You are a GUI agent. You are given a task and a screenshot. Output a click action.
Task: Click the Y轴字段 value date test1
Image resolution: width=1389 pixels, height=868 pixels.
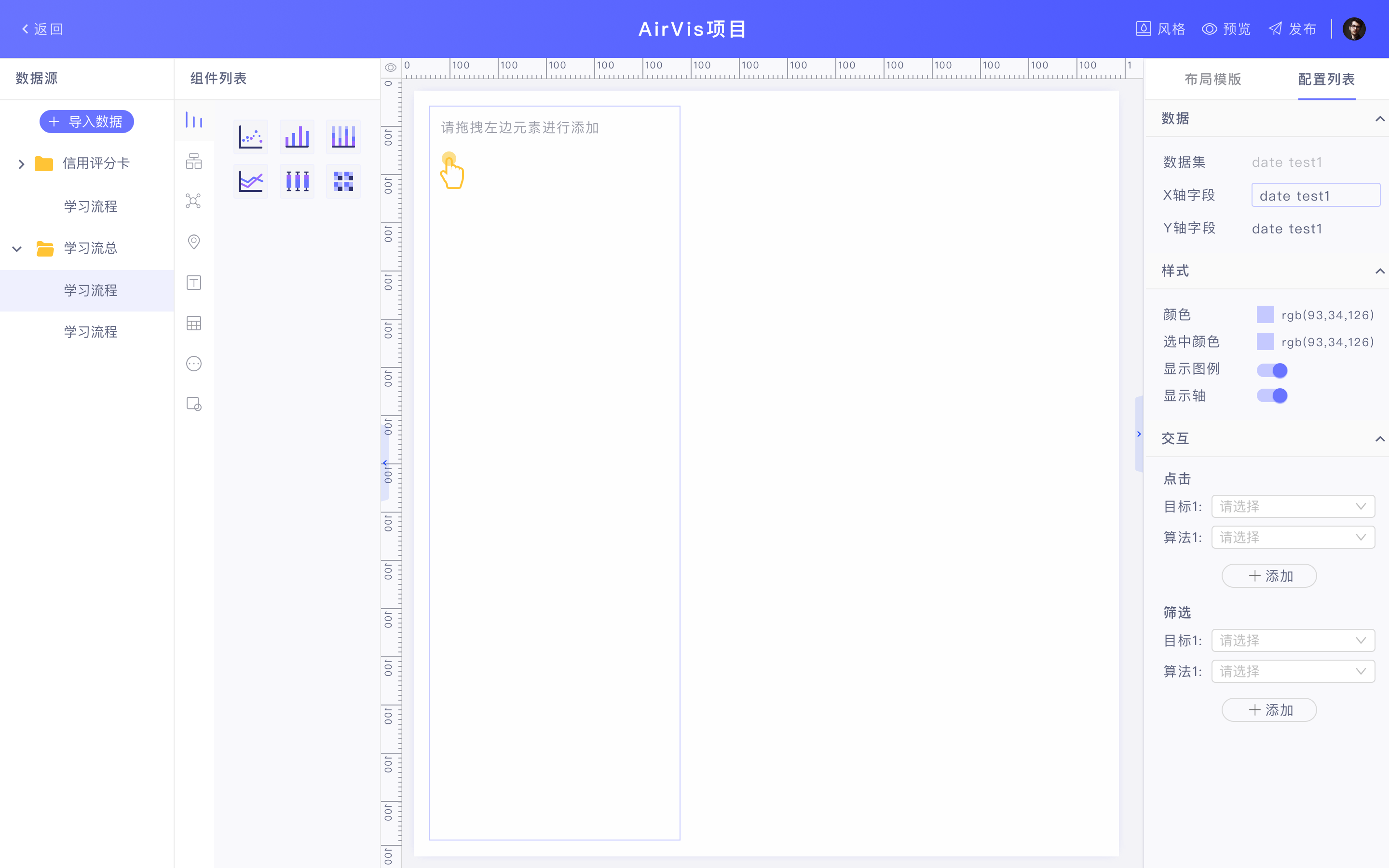1287,229
